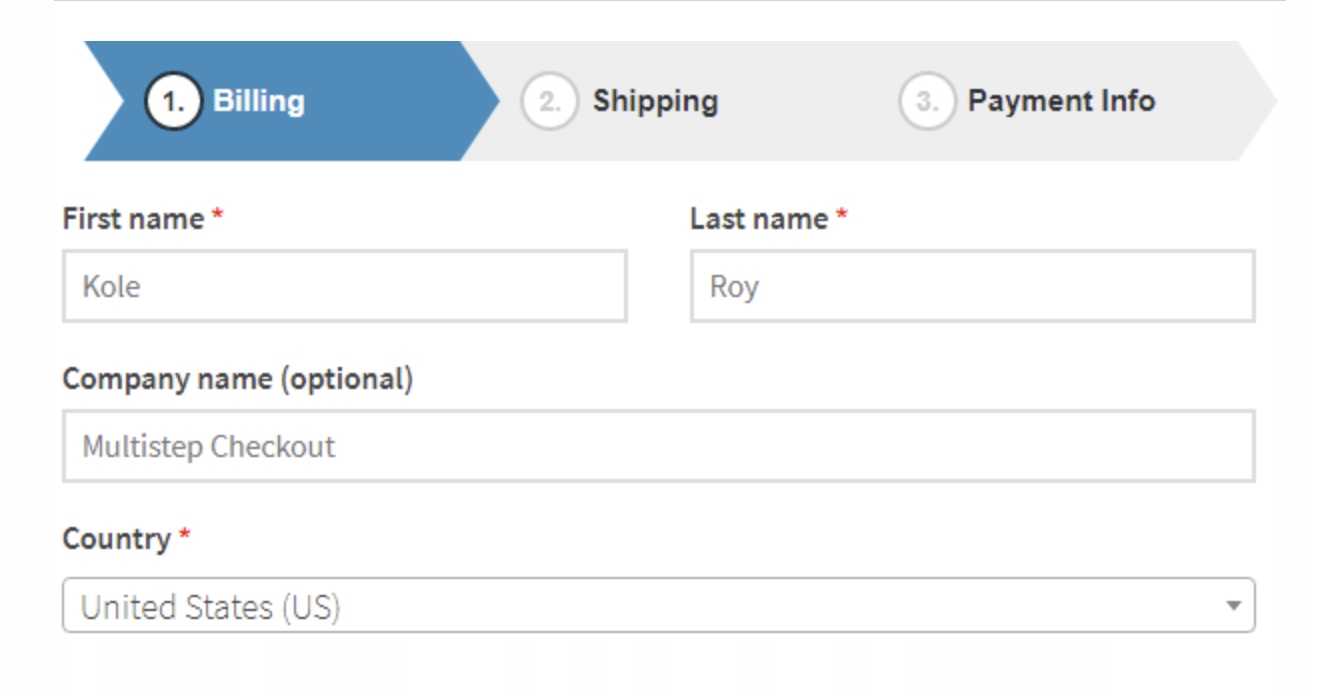Click the red asterisk beside Last name
The image size is (1342, 696).
(841, 217)
